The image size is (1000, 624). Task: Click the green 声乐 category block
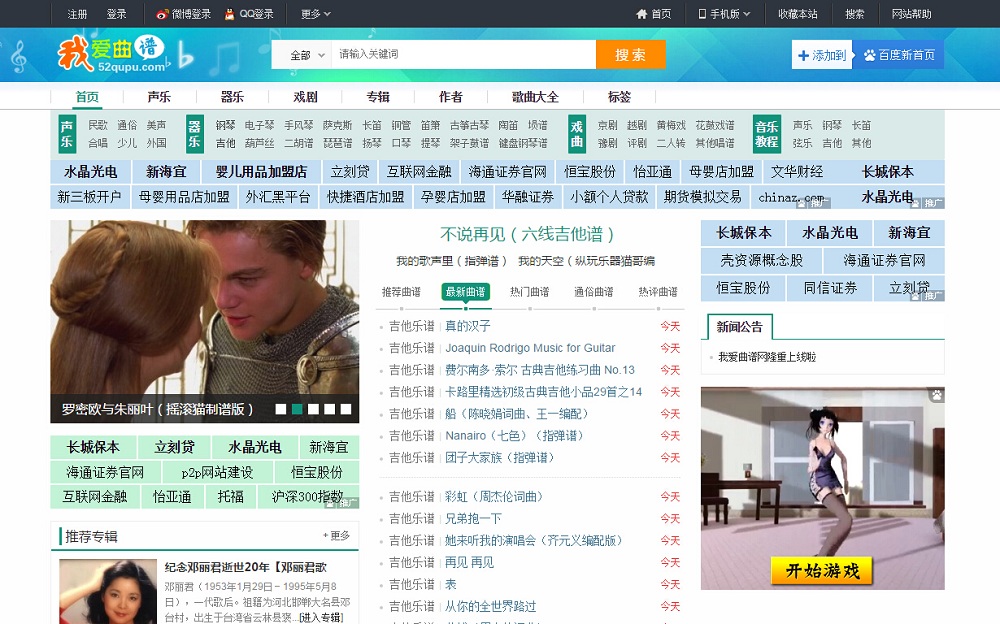pyautogui.click(x=67, y=134)
